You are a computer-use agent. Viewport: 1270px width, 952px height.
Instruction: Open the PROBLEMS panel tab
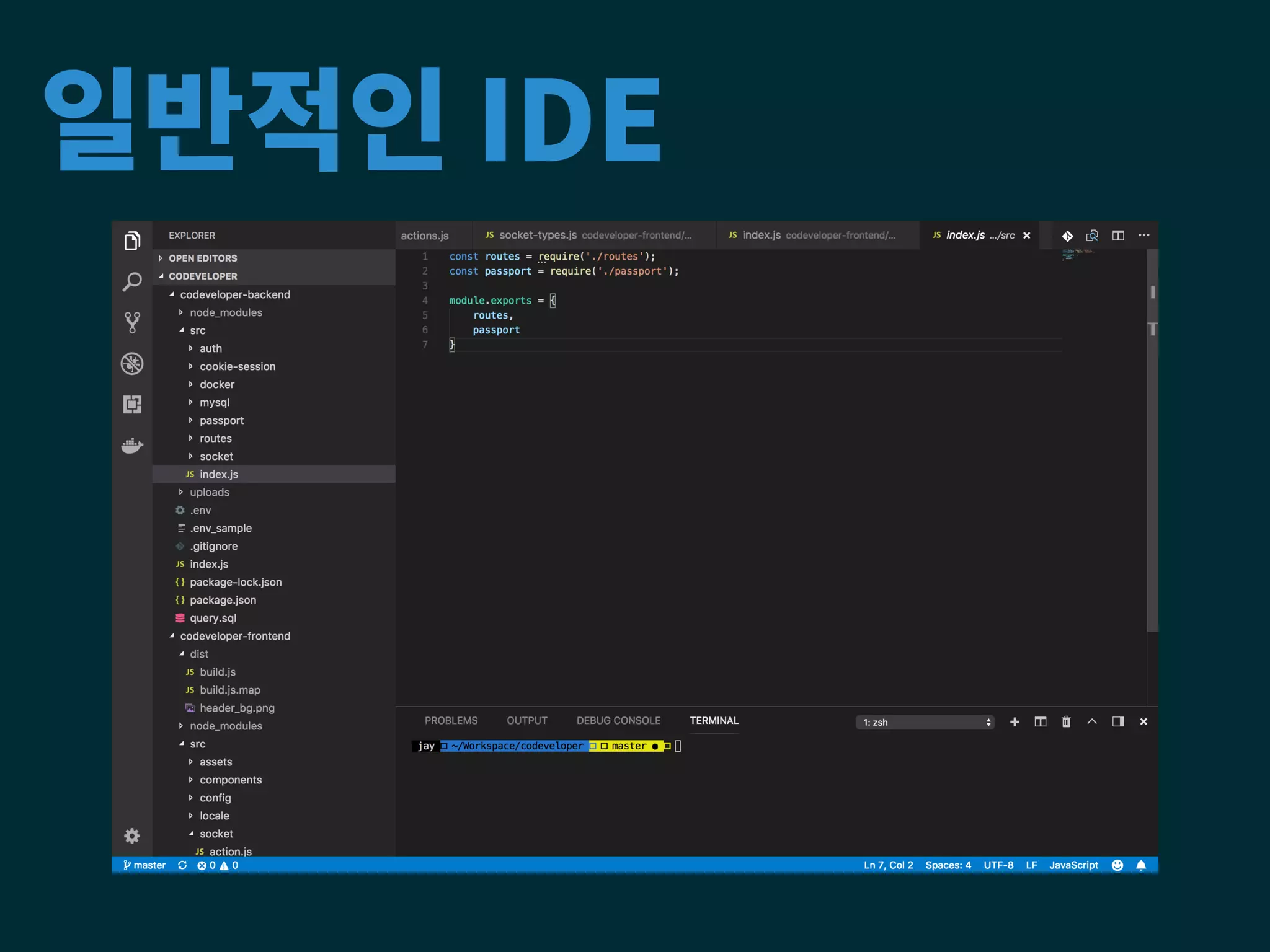(451, 721)
